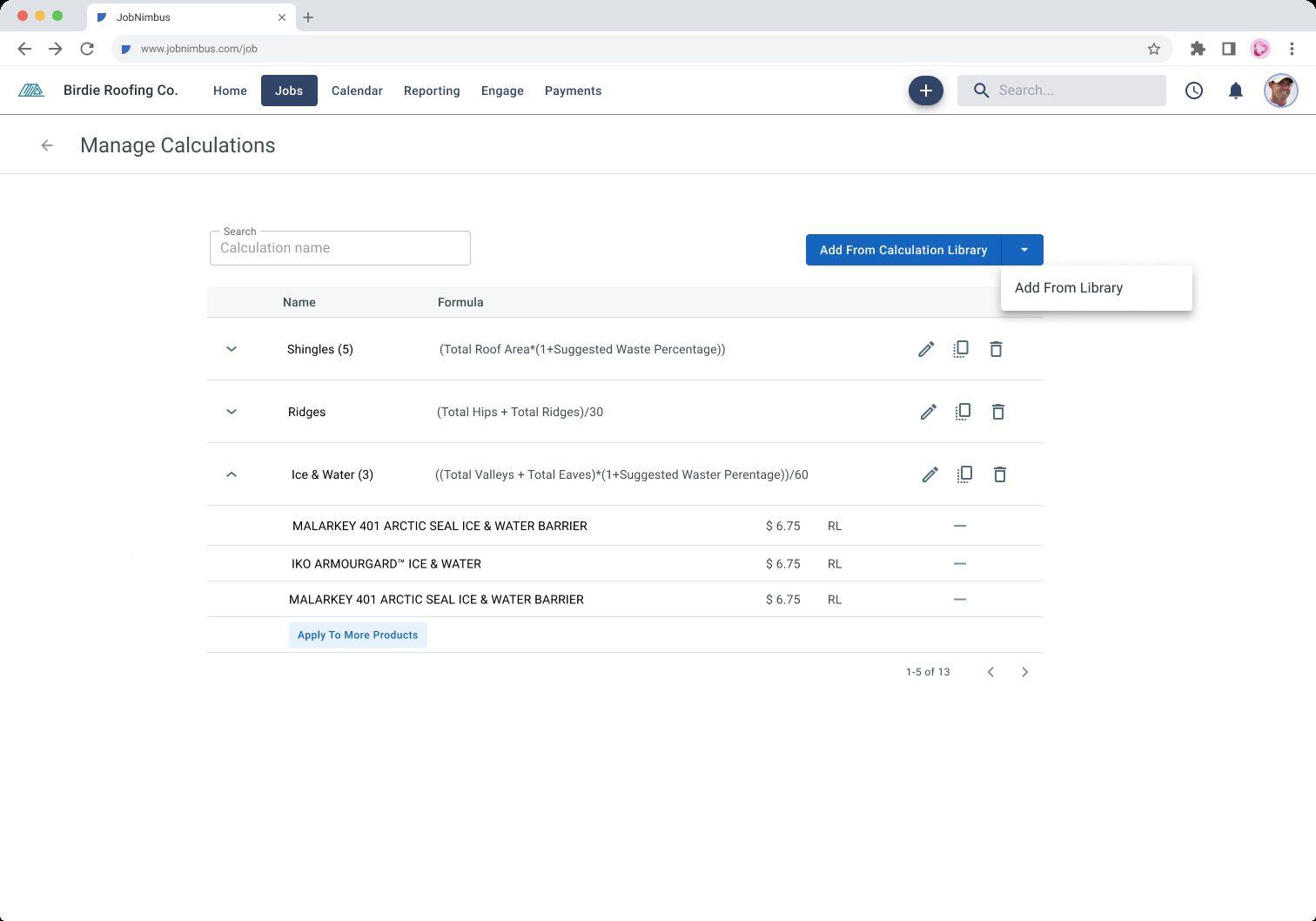This screenshot has height=921, width=1316.
Task: Click the Ice & Water formula text
Action: (621, 474)
